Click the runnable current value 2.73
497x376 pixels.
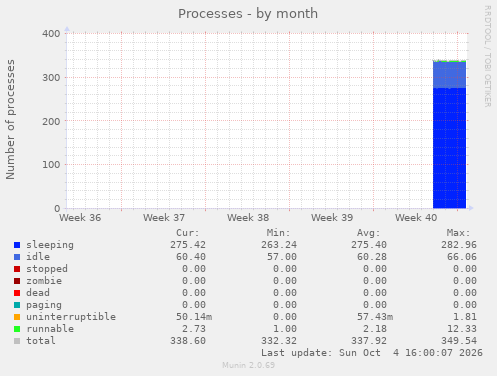[194, 329]
